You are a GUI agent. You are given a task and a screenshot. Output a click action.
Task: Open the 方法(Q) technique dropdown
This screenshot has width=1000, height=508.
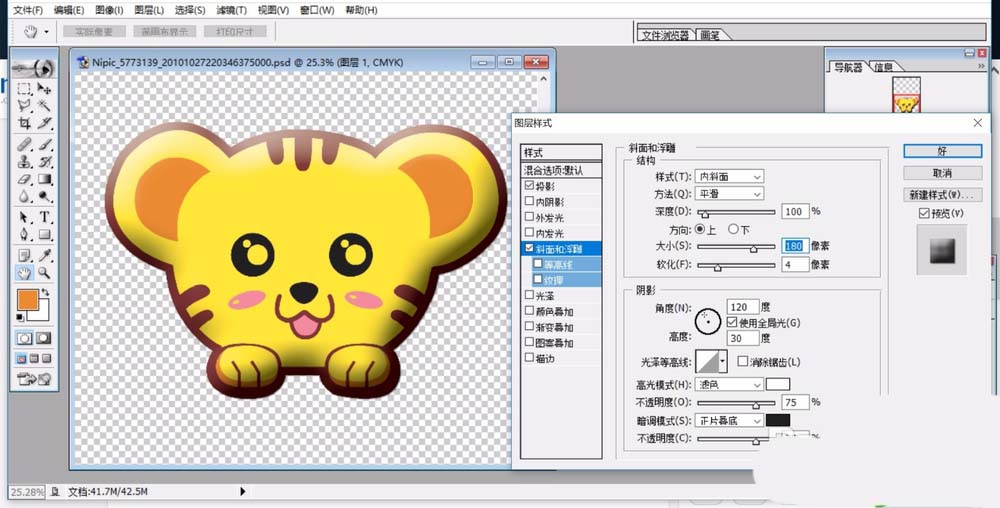click(729, 194)
